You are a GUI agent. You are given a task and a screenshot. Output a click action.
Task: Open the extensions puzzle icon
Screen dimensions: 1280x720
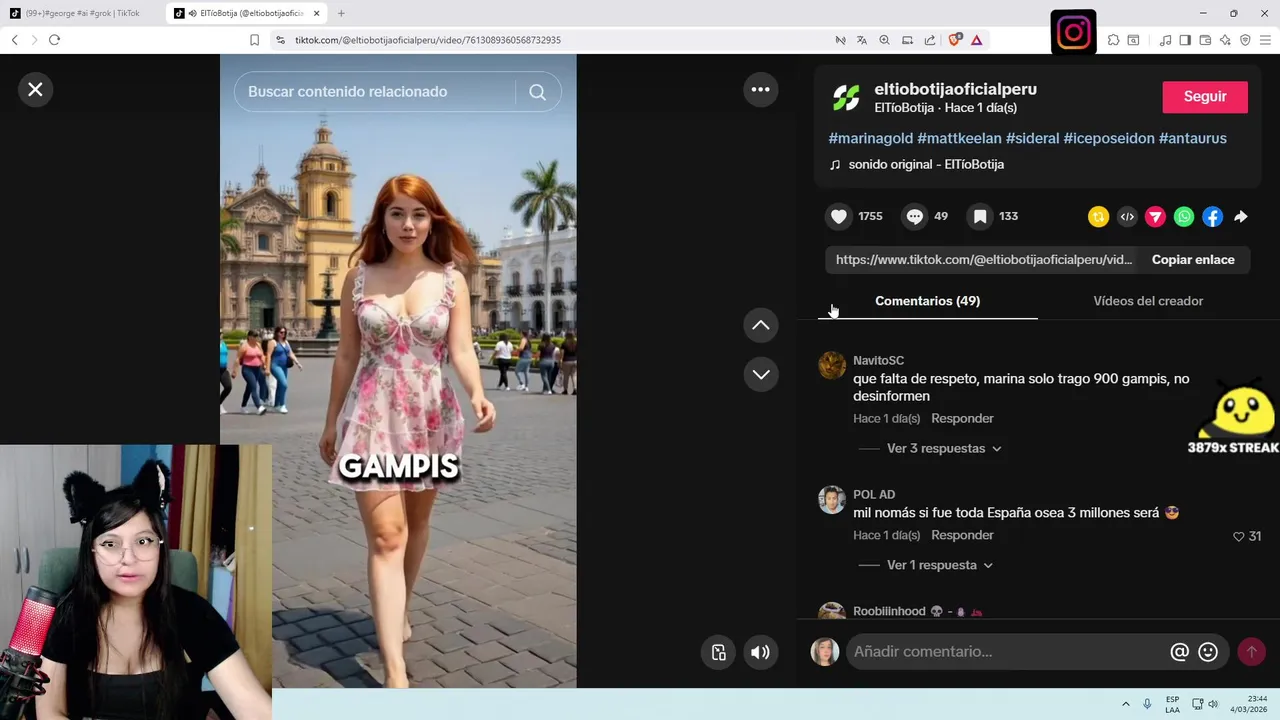click(x=1113, y=40)
